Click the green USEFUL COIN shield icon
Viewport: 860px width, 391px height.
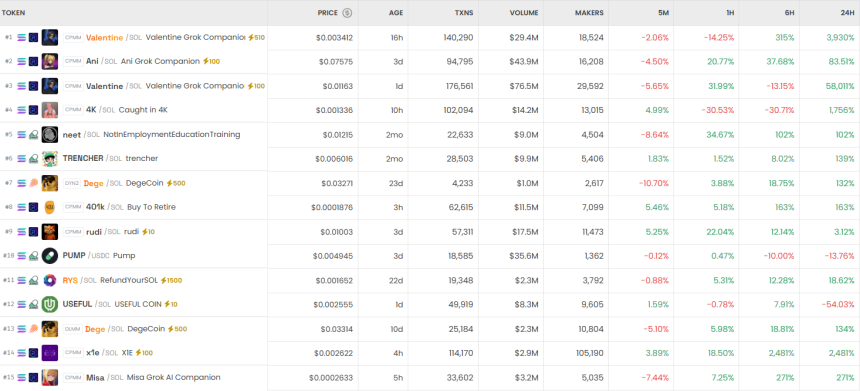[x=50, y=304]
